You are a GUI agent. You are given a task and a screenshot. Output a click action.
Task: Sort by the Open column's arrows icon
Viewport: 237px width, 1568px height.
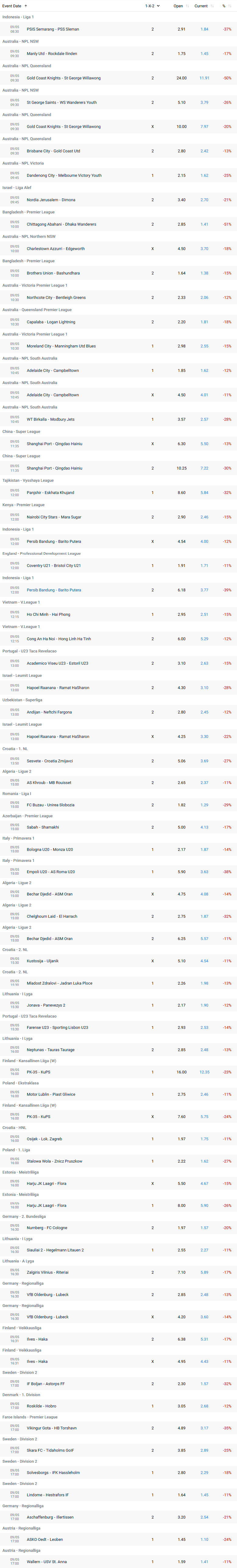(188, 6)
